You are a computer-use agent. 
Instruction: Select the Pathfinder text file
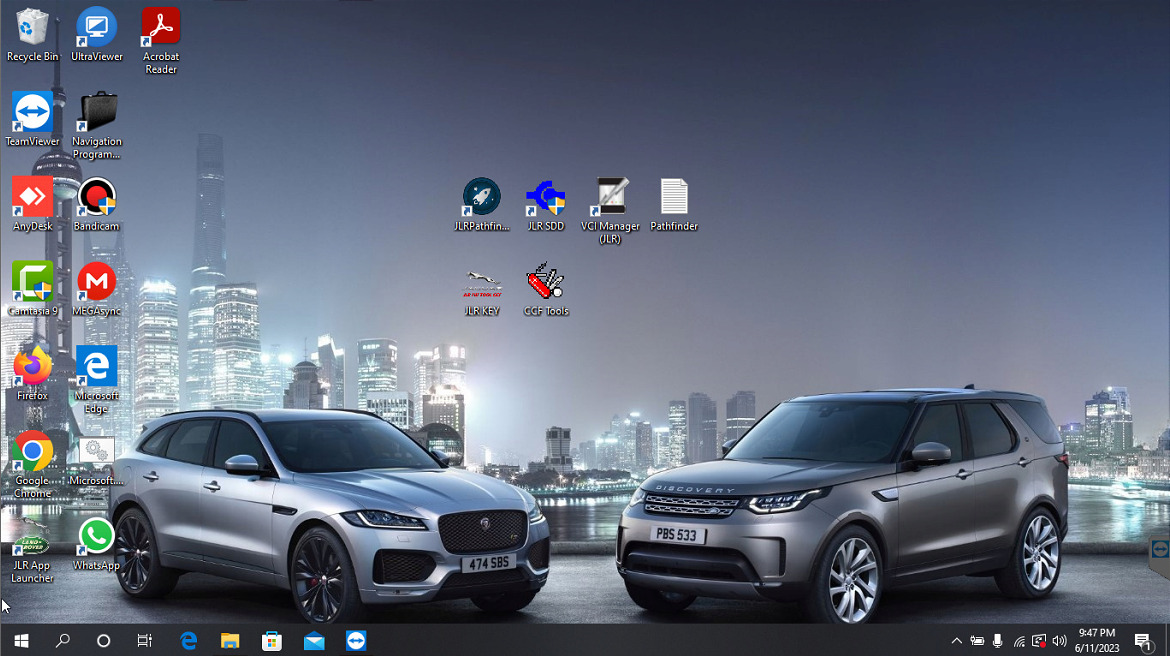(674, 198)
